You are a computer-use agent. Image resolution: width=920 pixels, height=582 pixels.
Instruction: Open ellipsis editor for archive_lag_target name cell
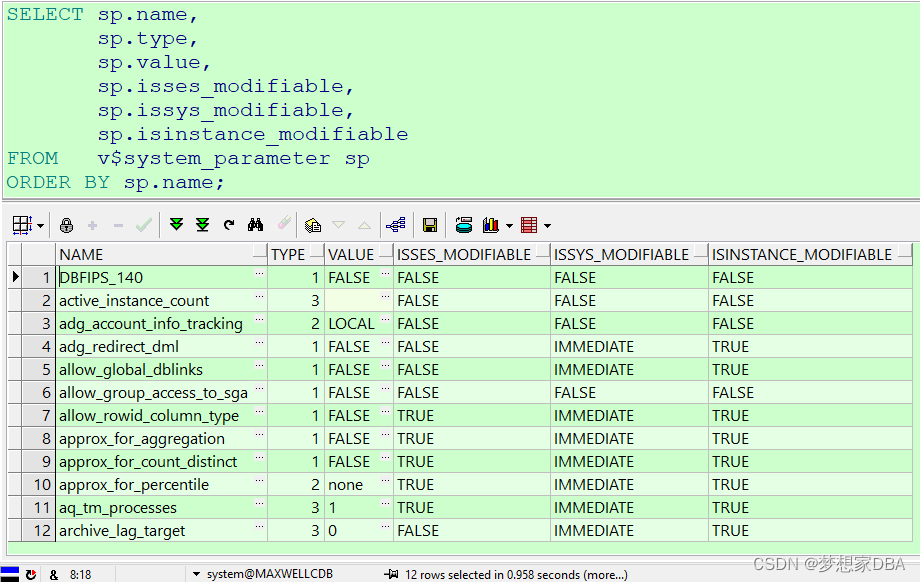(259, 526)
